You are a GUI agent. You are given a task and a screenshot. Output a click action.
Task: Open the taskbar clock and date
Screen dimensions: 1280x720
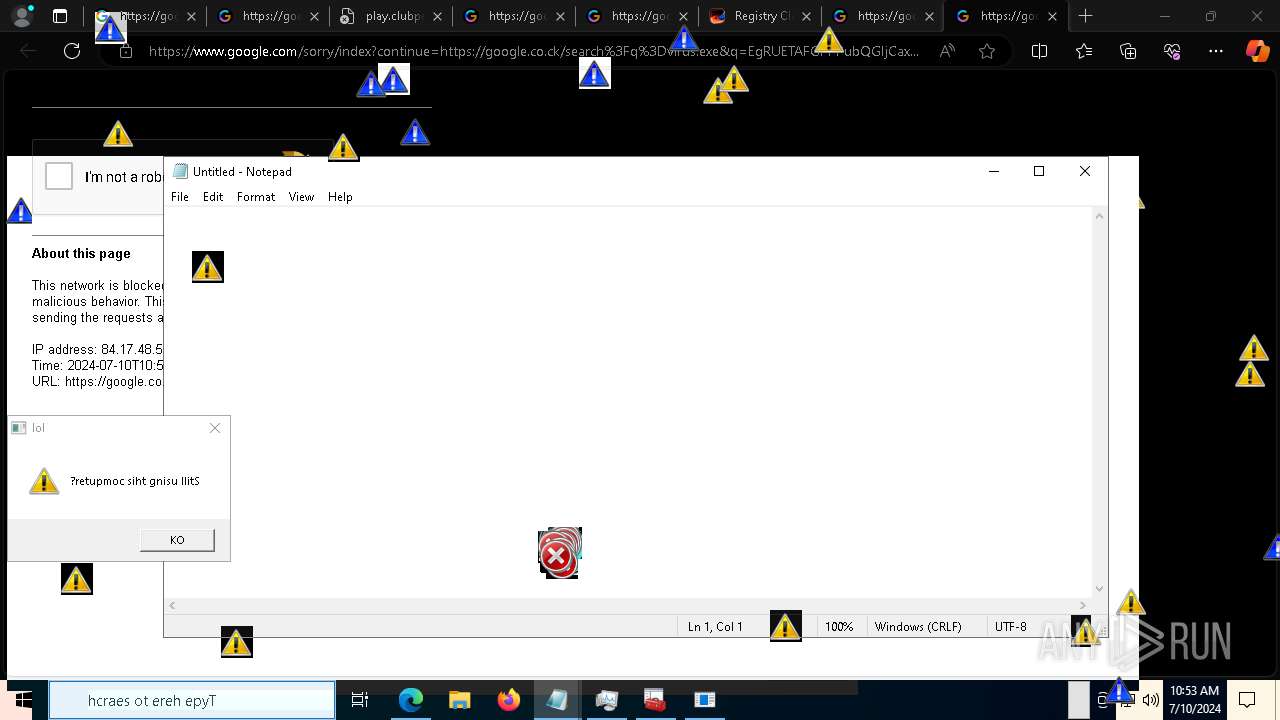tap(1195, 700)
